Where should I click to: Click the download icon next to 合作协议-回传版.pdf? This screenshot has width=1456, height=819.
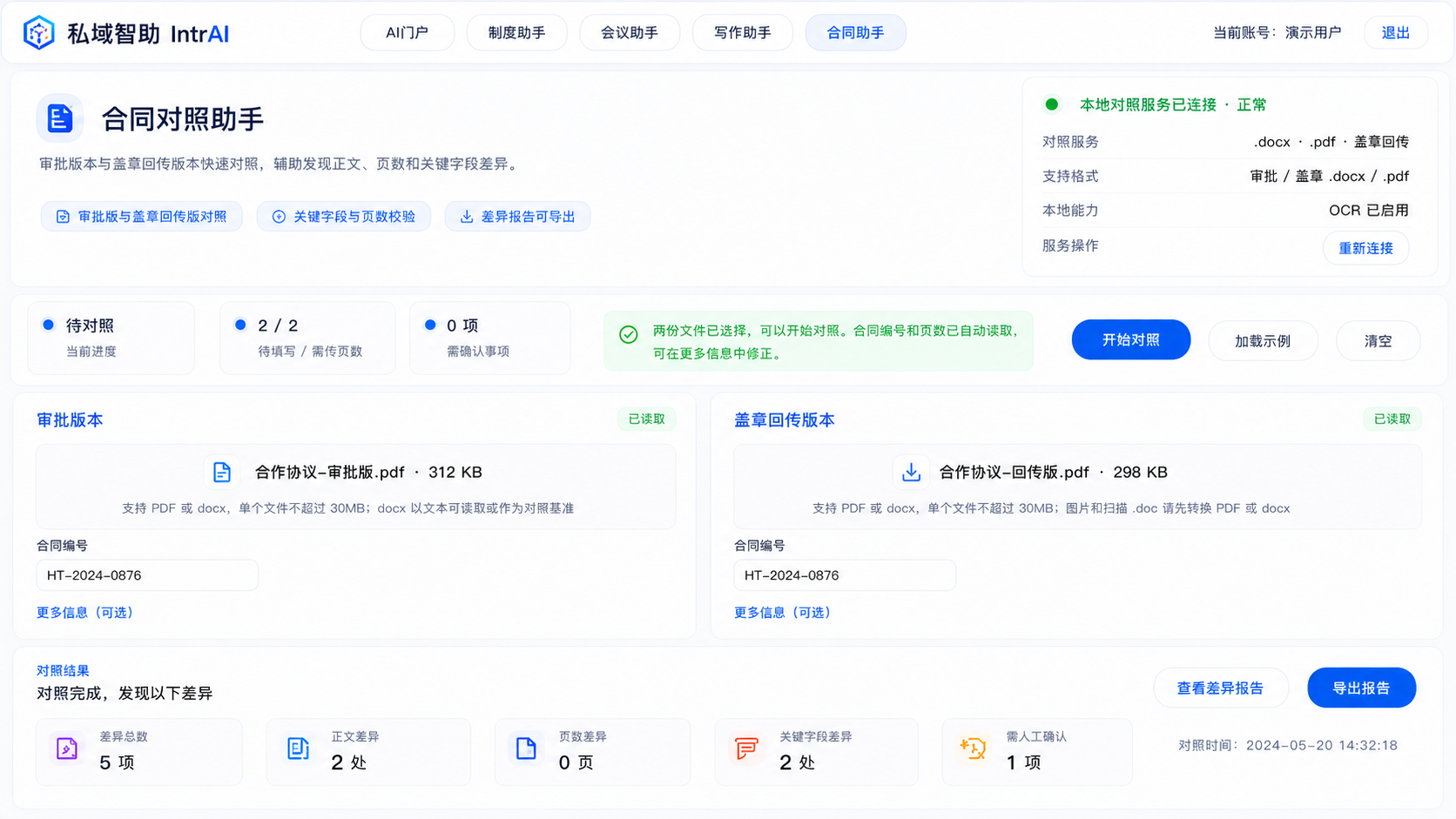pyautogui.click(x=911, y=472)
